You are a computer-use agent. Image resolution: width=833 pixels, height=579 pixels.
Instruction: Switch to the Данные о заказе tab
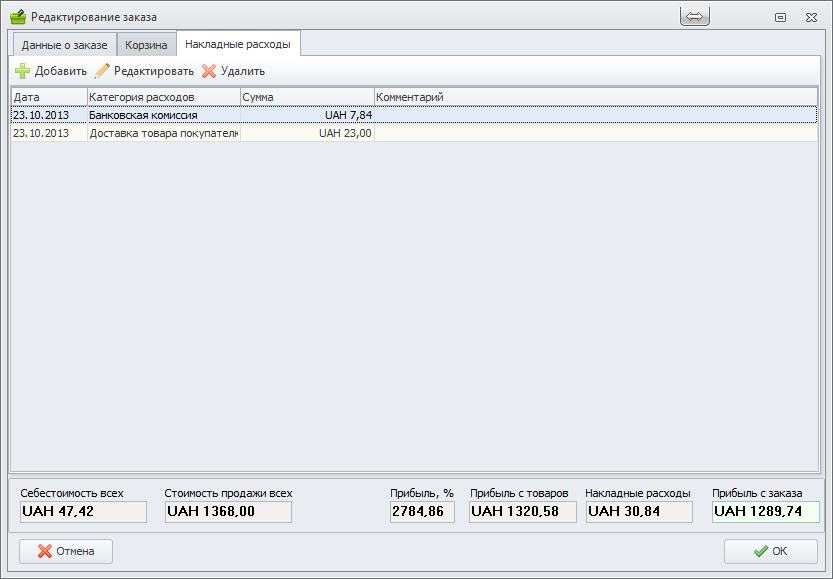pyautogui.click(x=64, y=45)
